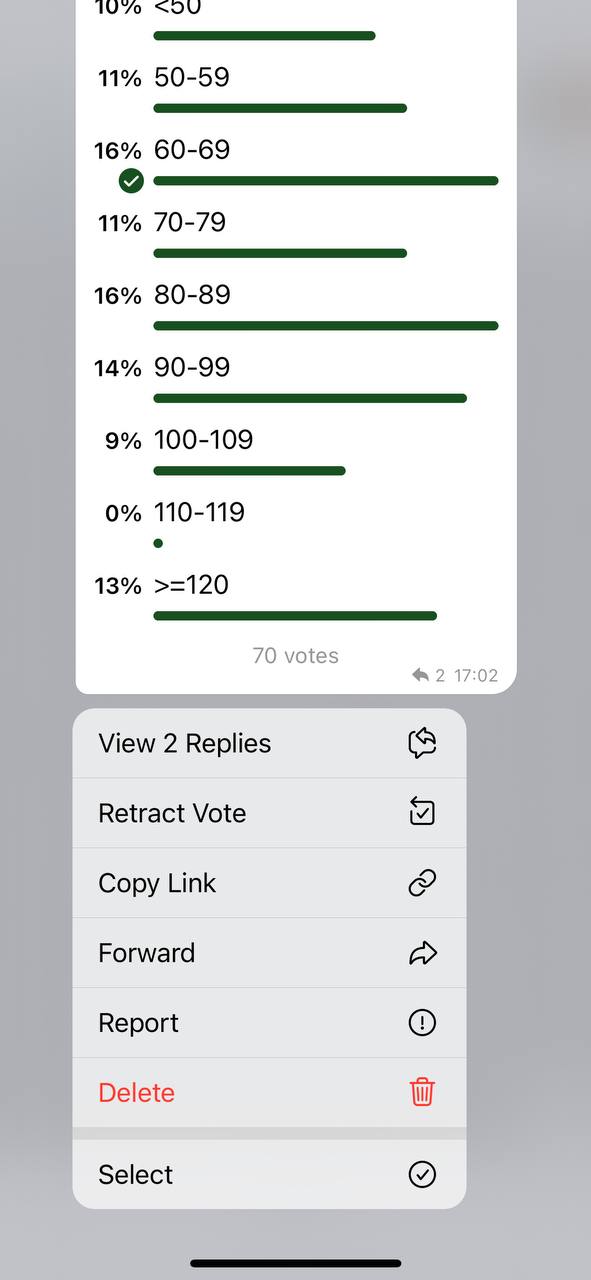Click the Retract Vote checkbox-arrow icon
The width and height of the screenshot is (591, 1280).
point(422,813)
